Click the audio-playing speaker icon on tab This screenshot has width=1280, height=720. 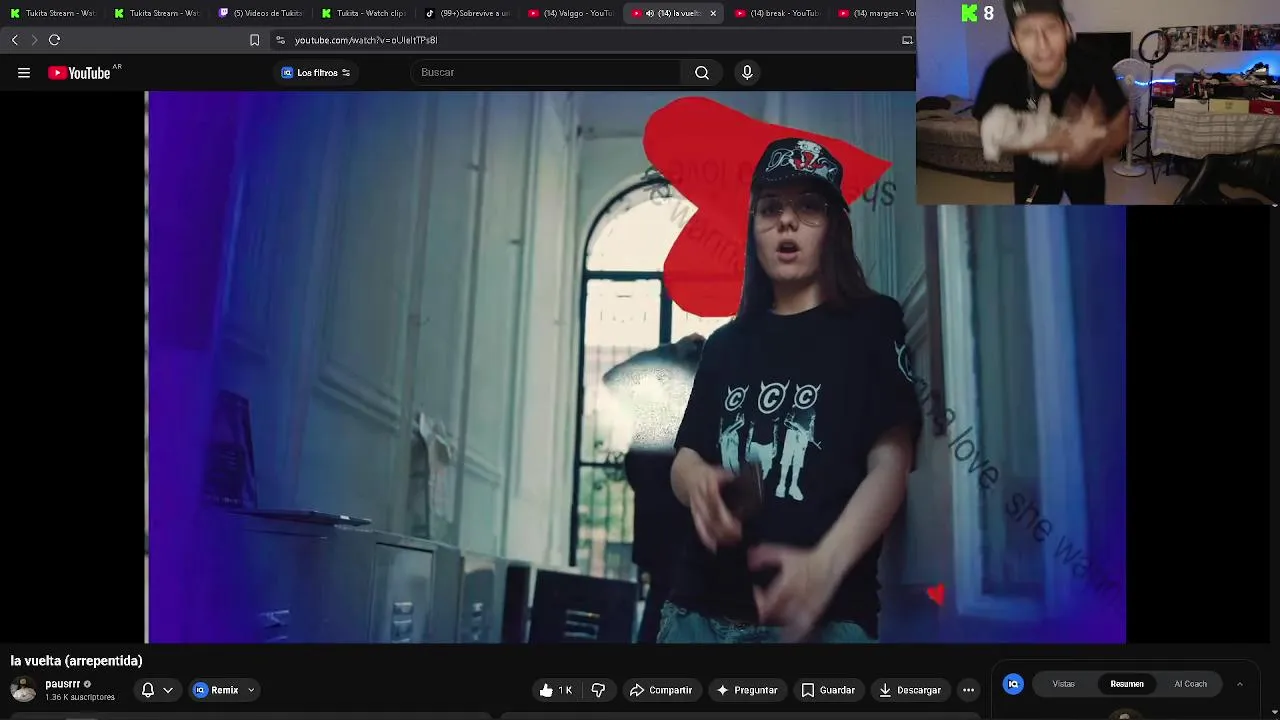(x=650, y=13)
